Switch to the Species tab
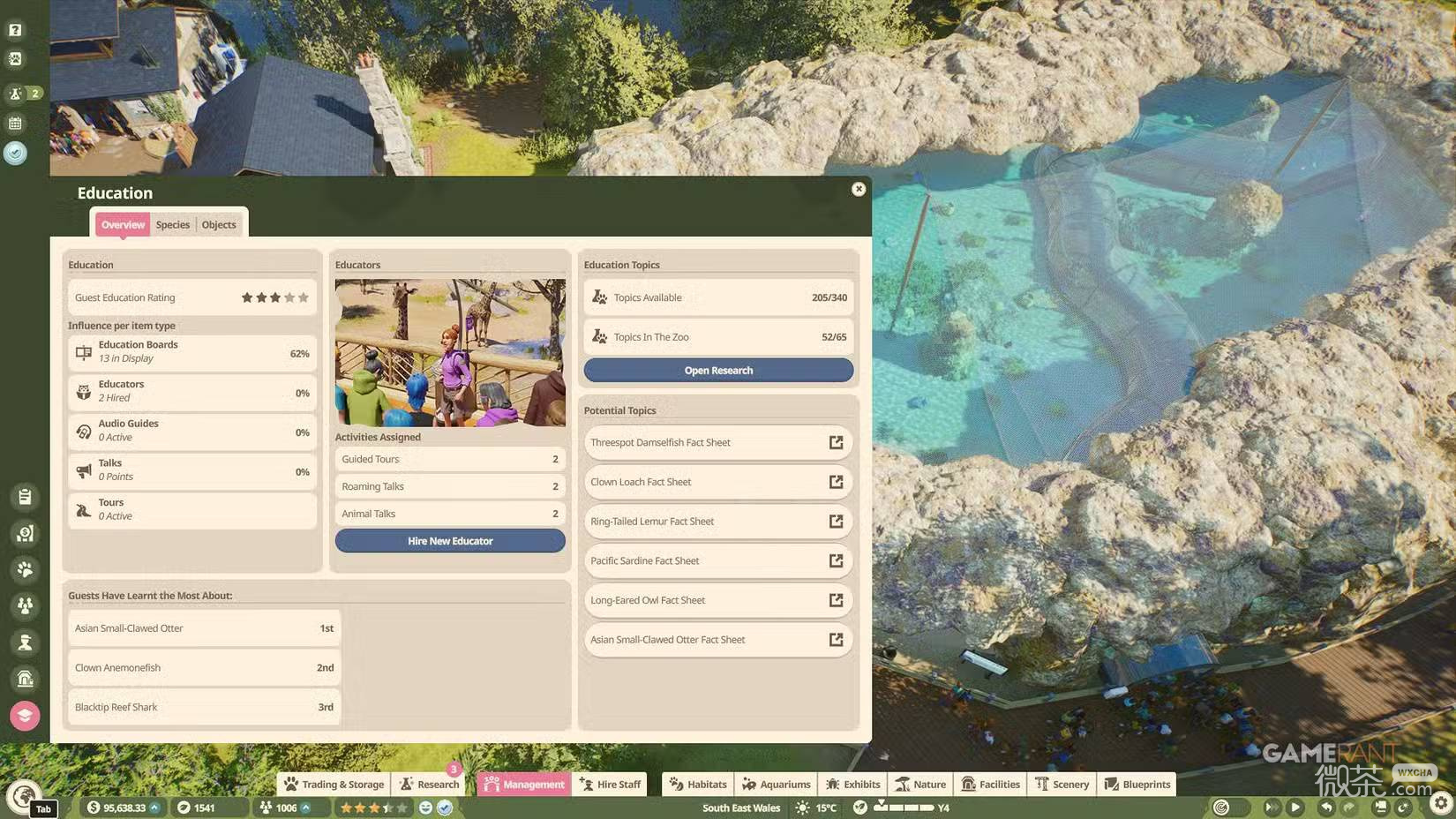 coord(173,225)
